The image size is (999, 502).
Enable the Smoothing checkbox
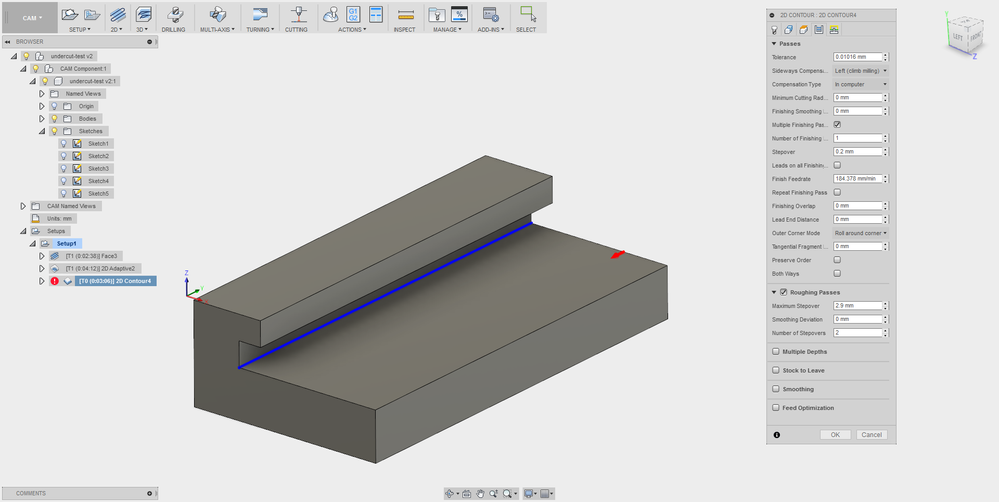click(776, 389)
